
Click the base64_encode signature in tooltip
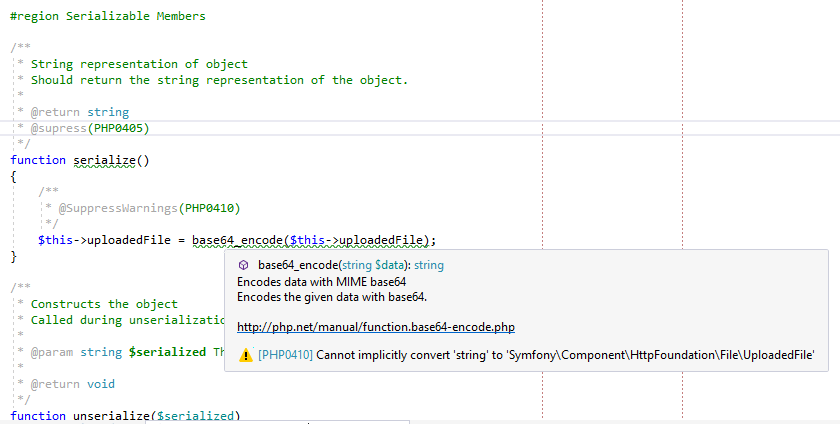[350, 266]
